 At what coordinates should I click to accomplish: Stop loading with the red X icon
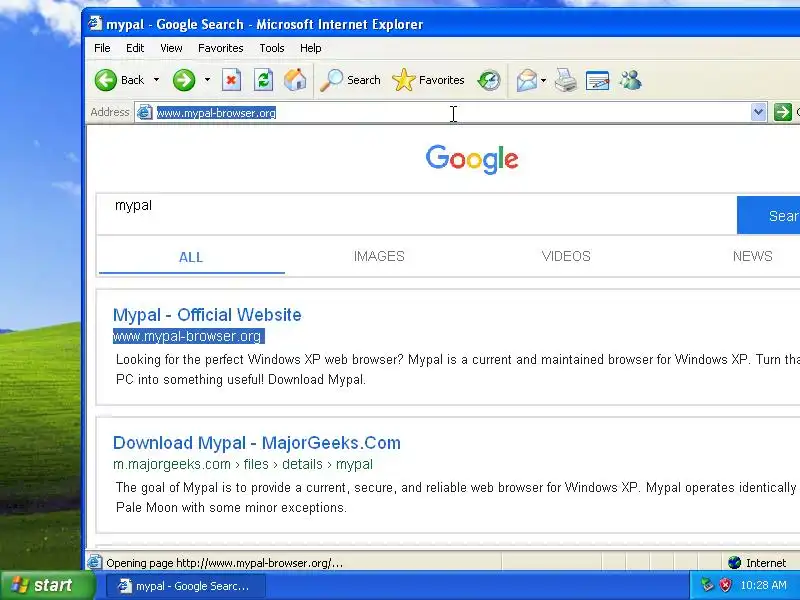[231, 80]
